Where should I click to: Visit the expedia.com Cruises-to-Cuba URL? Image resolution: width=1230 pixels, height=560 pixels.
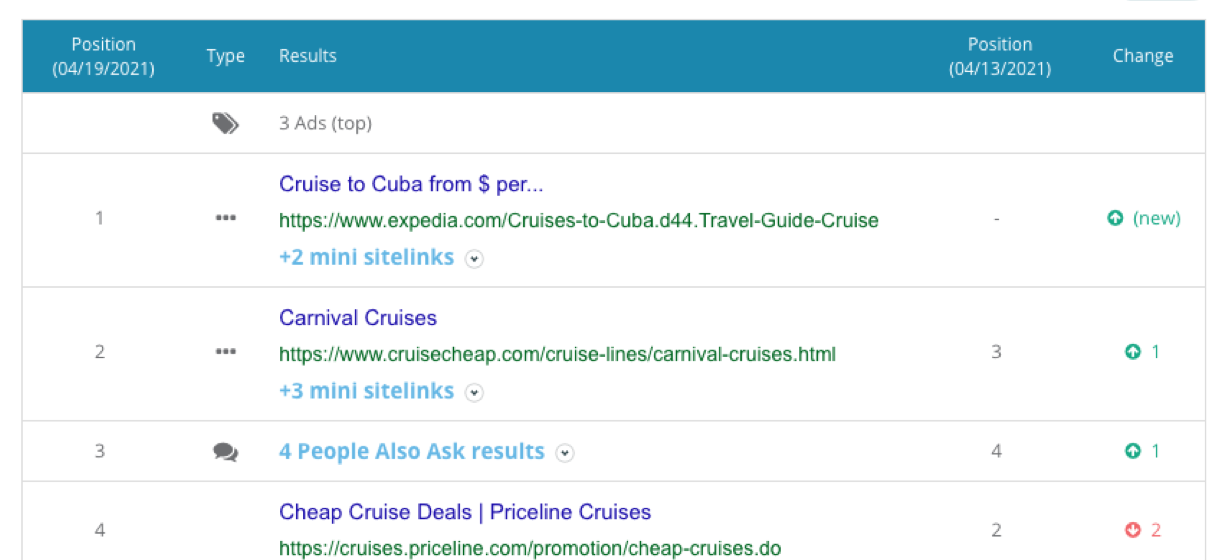(578, 220)
